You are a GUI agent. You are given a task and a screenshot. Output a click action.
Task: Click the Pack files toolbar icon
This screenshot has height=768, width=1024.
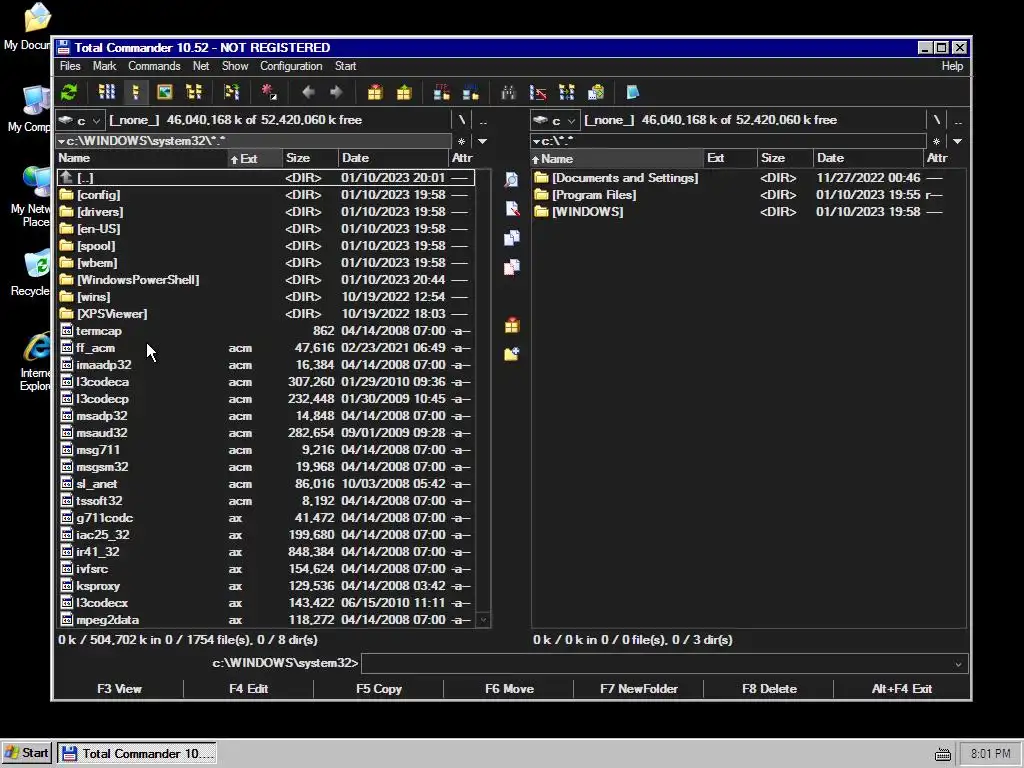(375, 92)
